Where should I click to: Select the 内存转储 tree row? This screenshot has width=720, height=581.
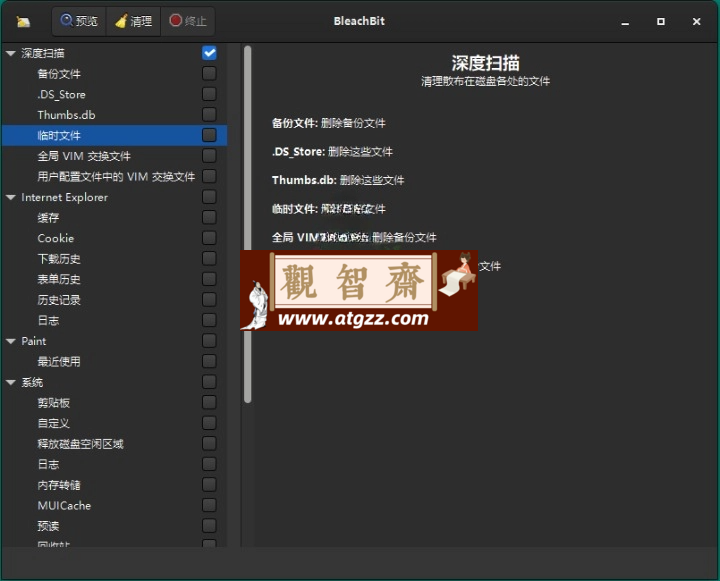point(114,485)
